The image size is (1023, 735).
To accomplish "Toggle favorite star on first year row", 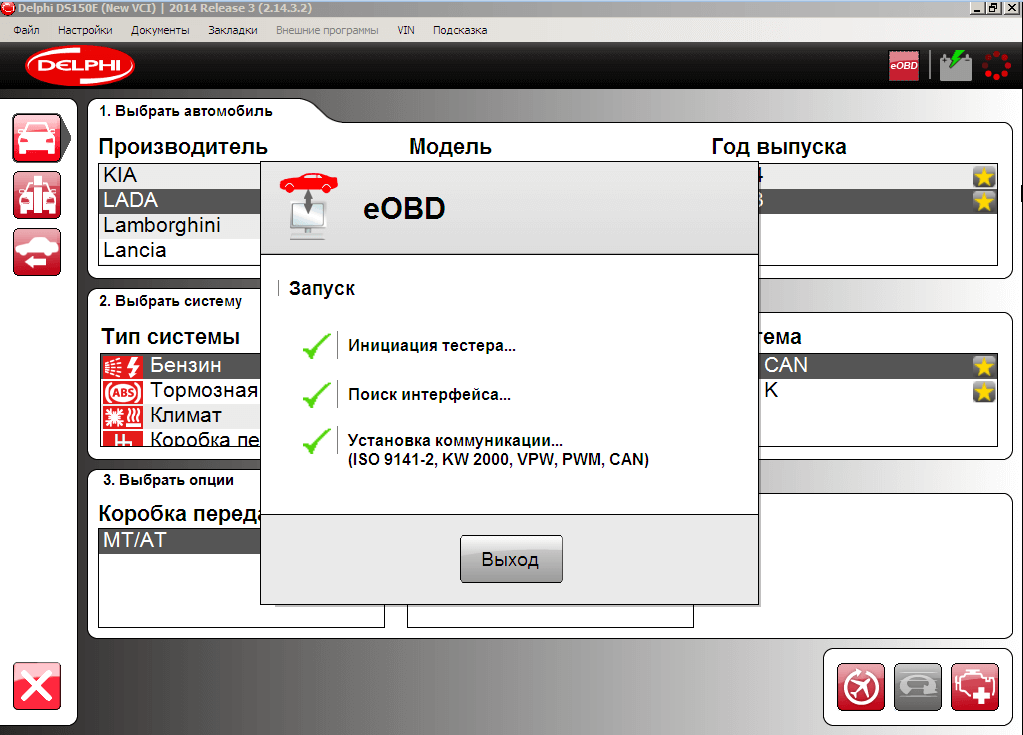I will (x=984, y=177).
